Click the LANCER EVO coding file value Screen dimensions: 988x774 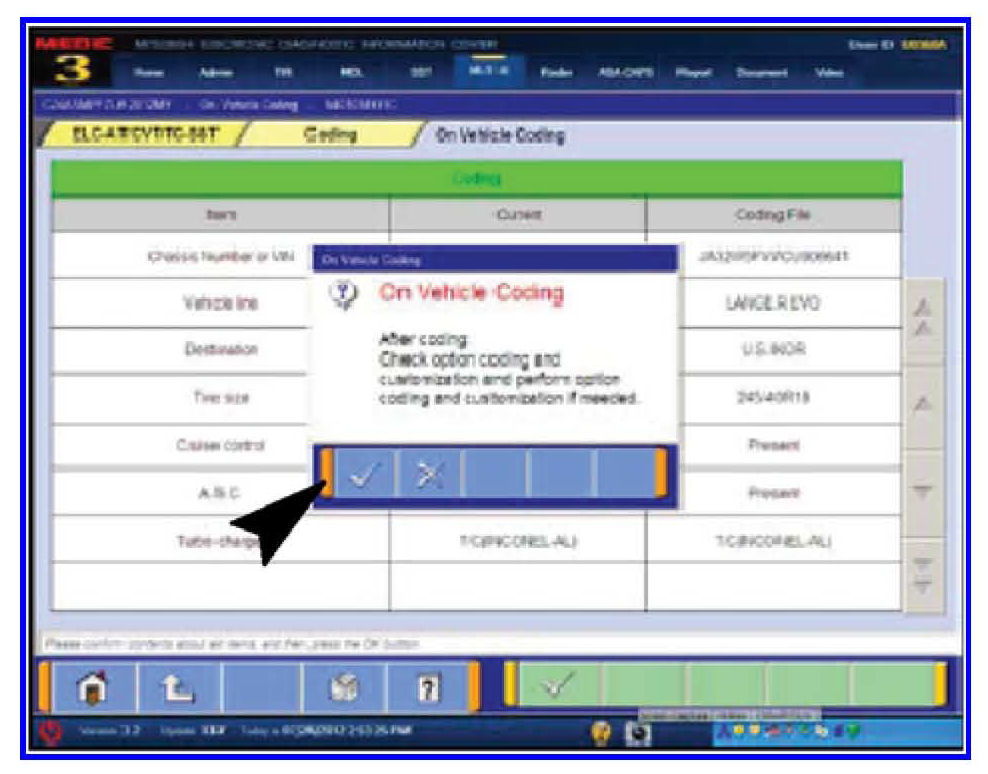[773, 304]
